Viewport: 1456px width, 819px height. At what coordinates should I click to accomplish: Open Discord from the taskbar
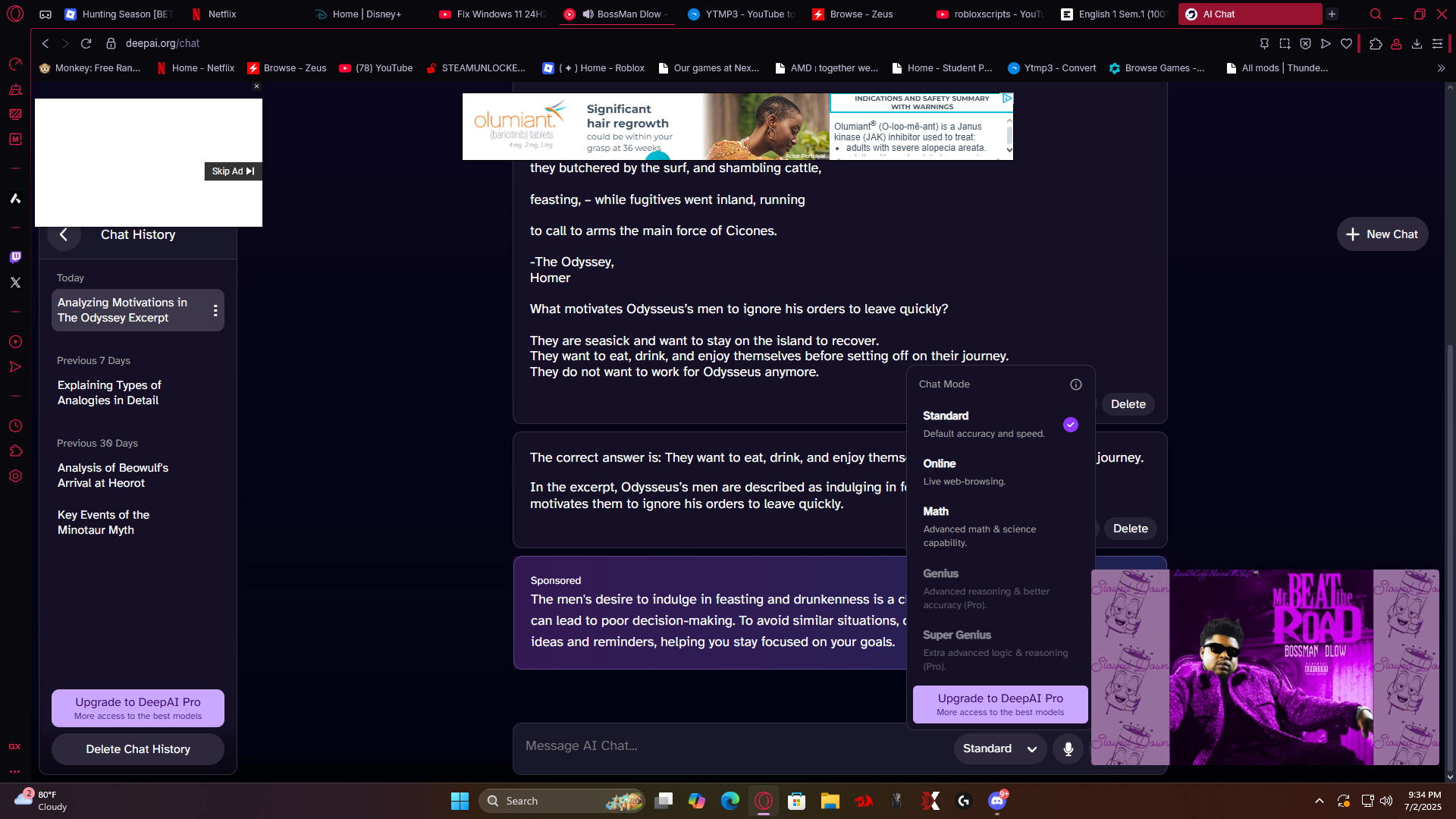click(997, 801)
